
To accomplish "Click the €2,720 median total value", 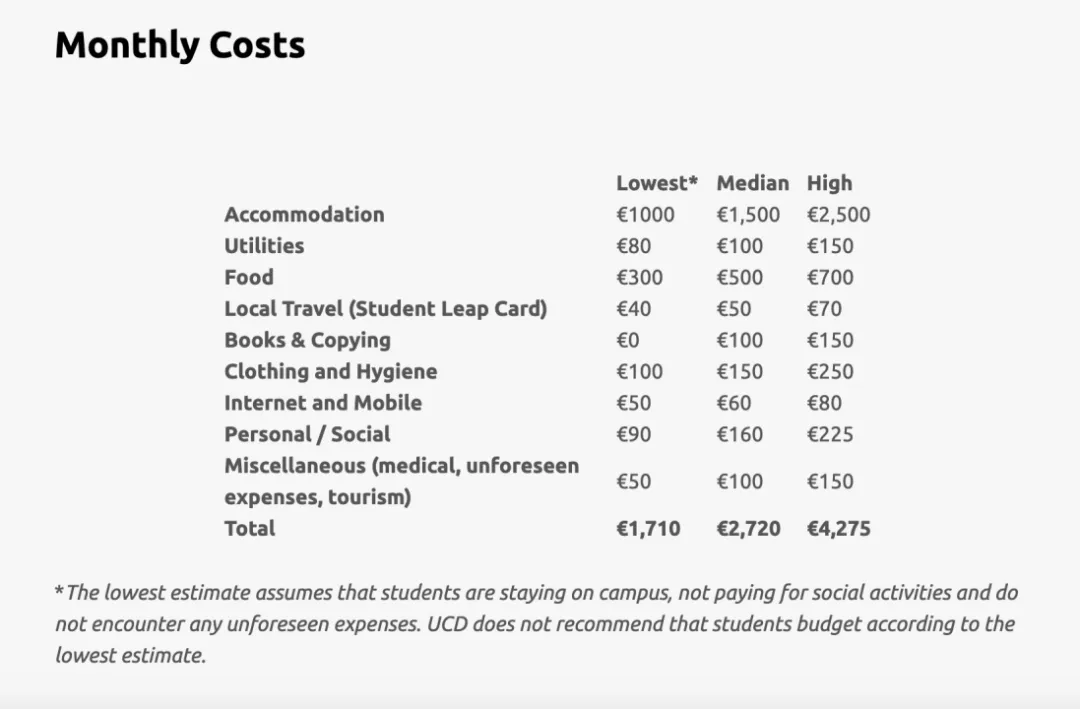I will coord(748,528).
